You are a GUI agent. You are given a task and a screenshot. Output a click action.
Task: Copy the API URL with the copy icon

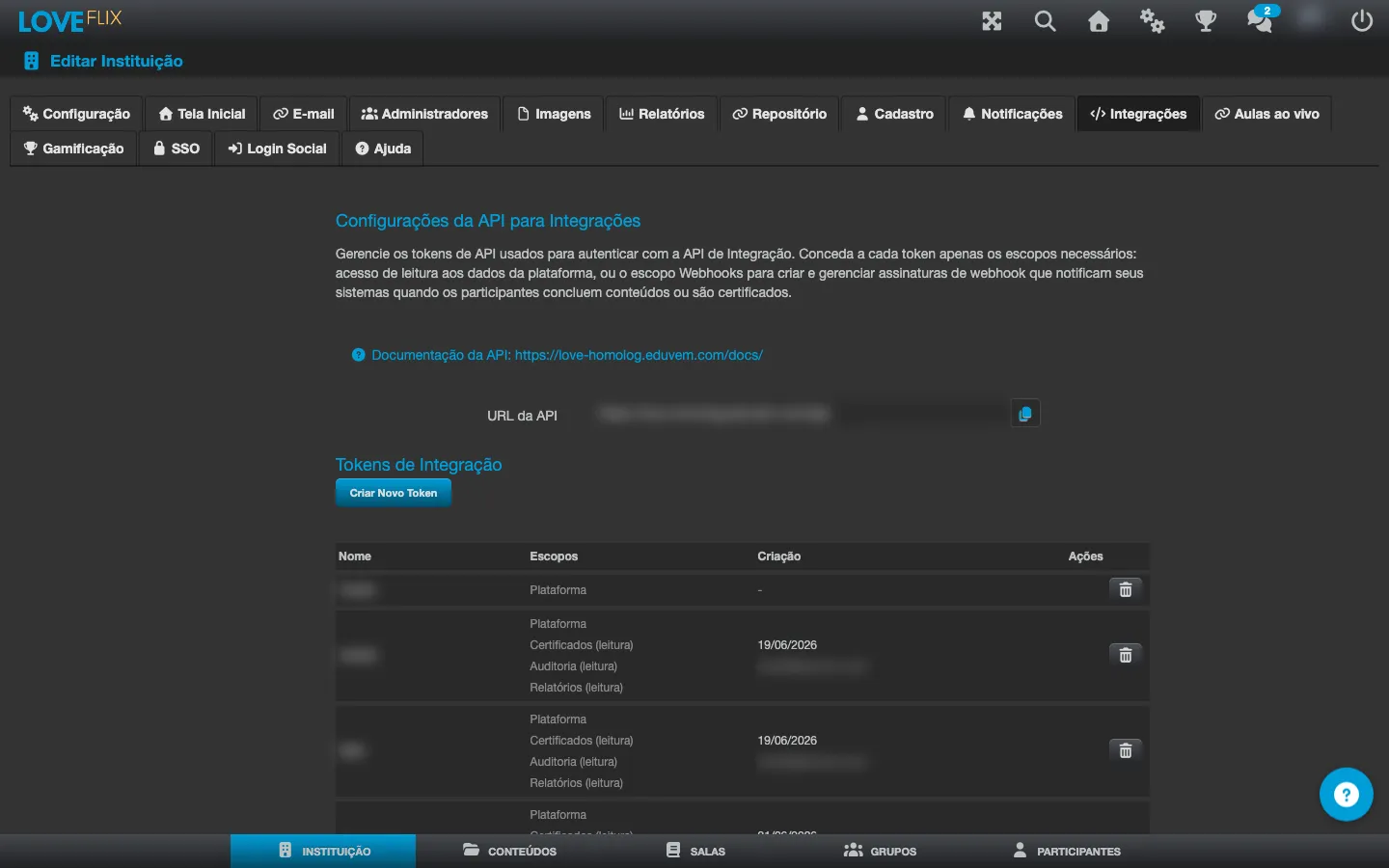1025,414
